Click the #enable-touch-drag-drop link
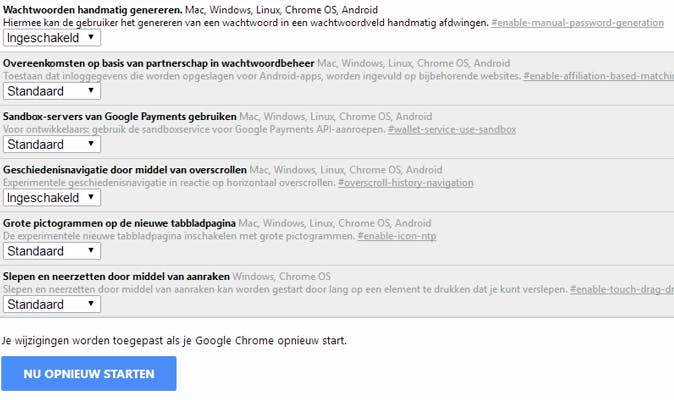This screenshot has width=674, height=400. coord(621,289)
